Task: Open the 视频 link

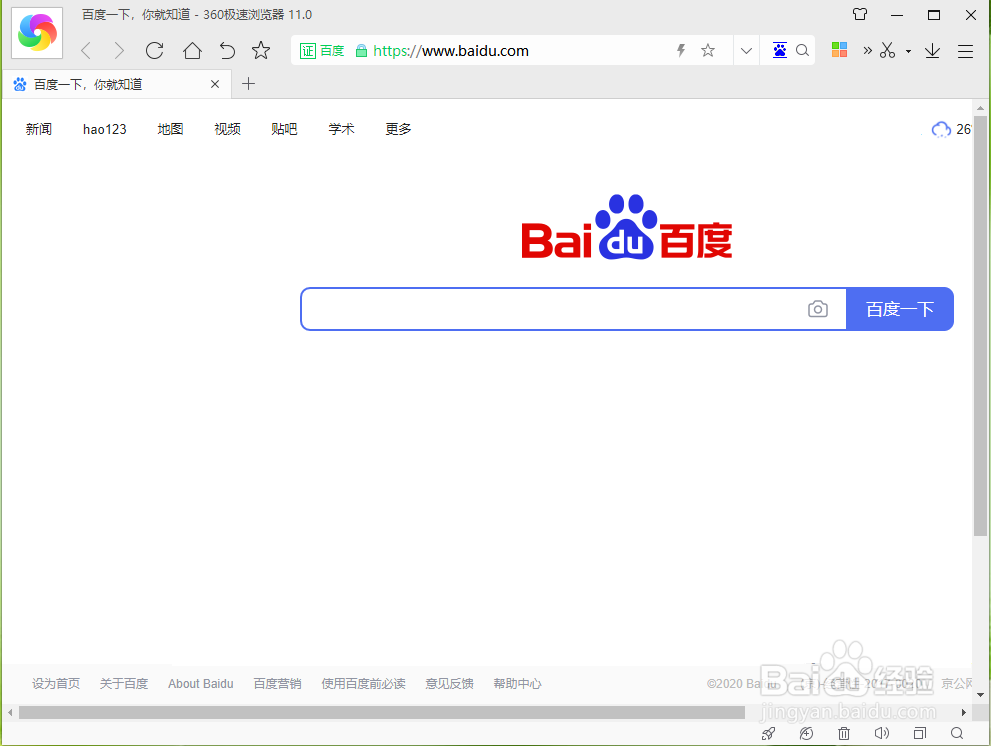Action: pos(228,129)
